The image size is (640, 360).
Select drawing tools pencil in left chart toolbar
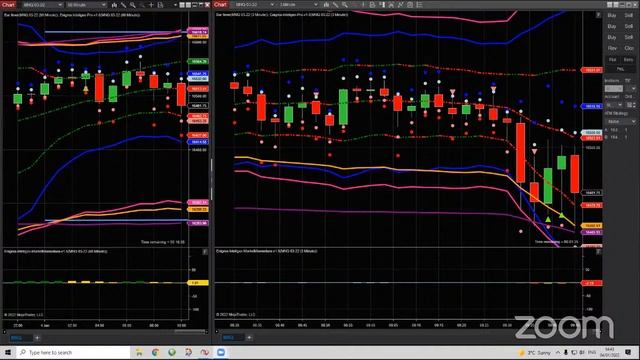tap(124, 5)
